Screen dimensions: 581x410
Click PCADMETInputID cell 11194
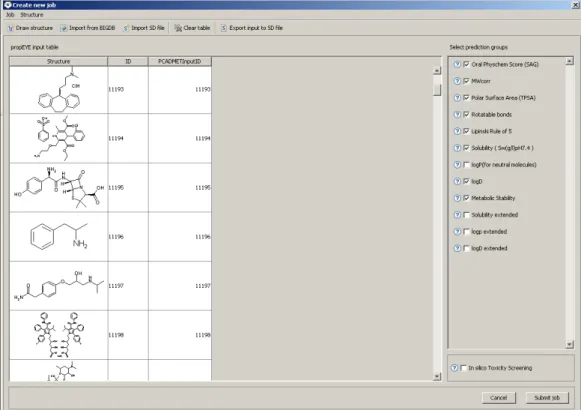click(180, 139)
